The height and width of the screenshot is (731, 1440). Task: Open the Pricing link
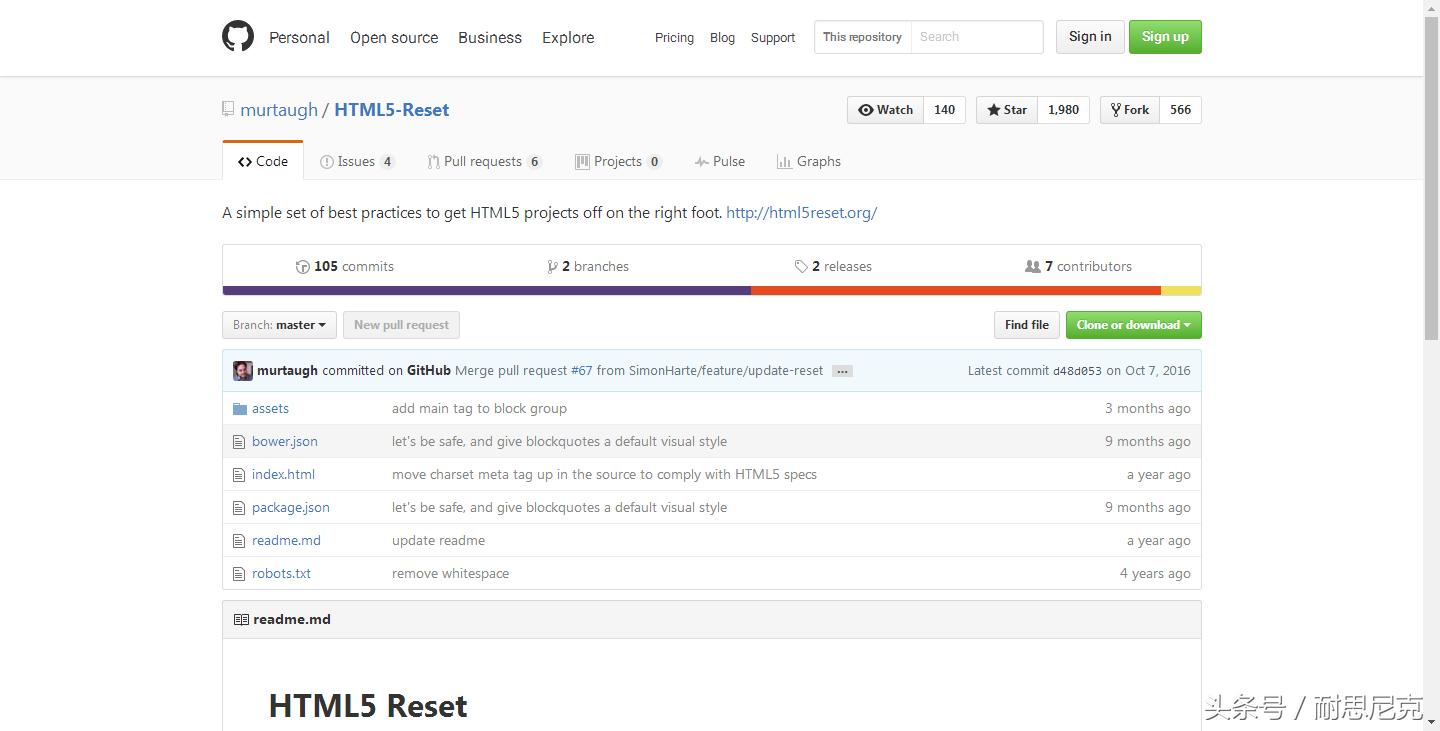(674, 37)
